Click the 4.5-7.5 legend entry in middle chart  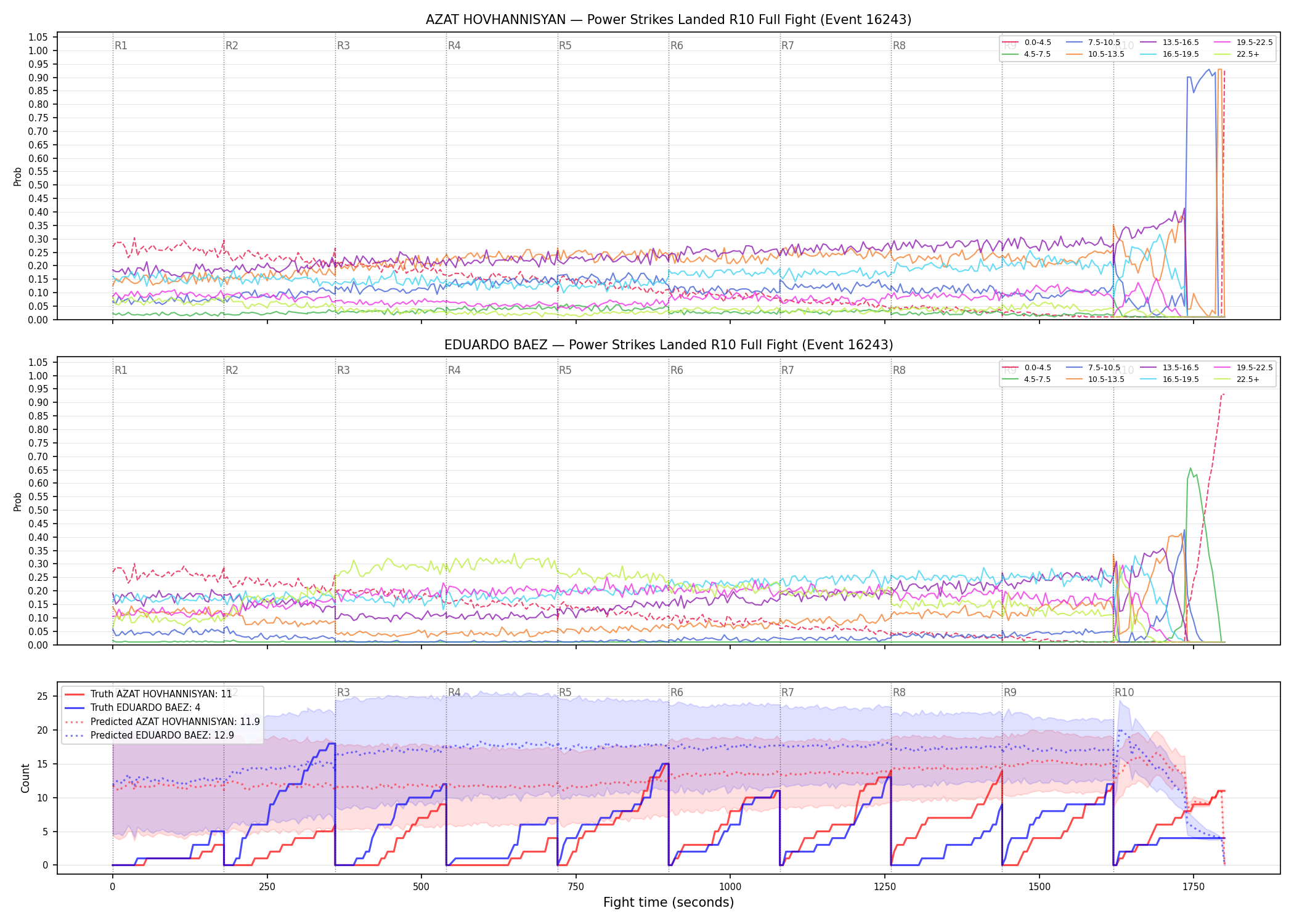point(1027,379)
